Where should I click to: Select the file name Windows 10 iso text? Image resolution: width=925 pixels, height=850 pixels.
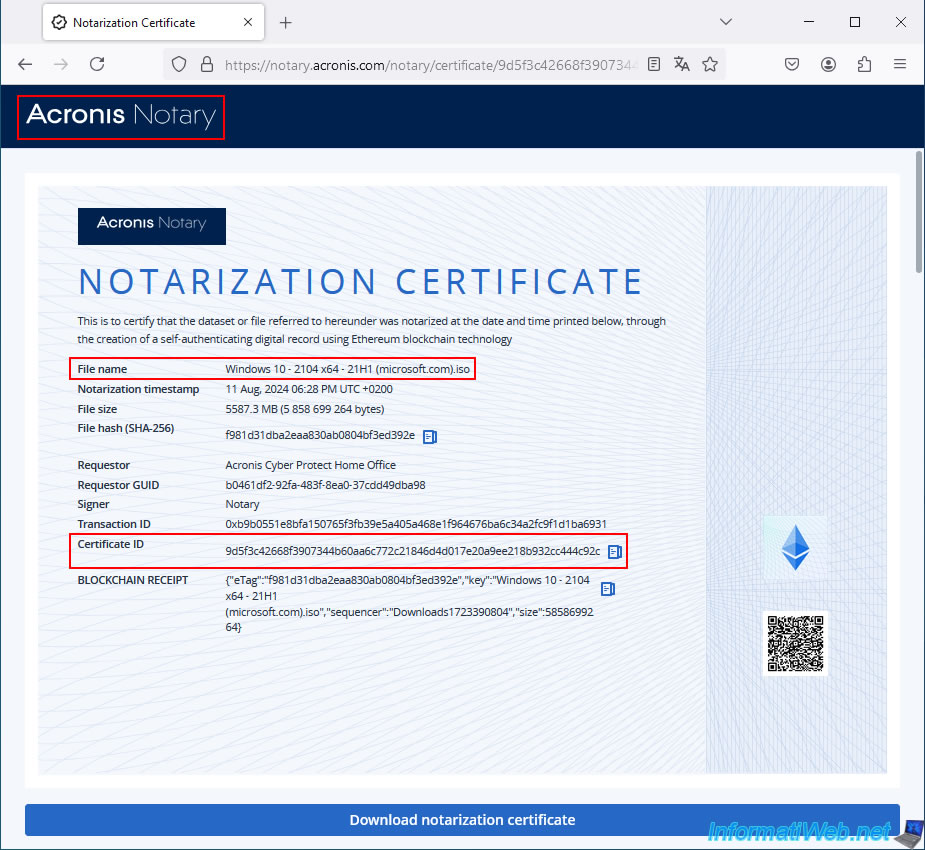[347, 369]
